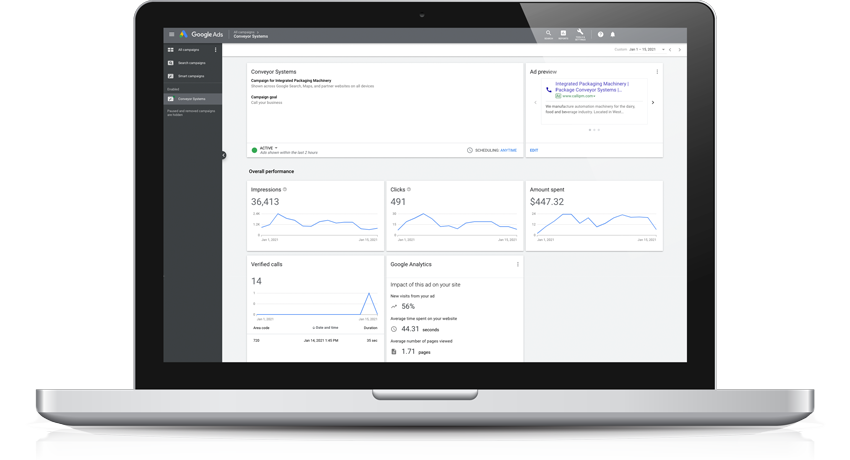
Task: Click ANYTIME scheduling link
Action: (x=508, y=150)
